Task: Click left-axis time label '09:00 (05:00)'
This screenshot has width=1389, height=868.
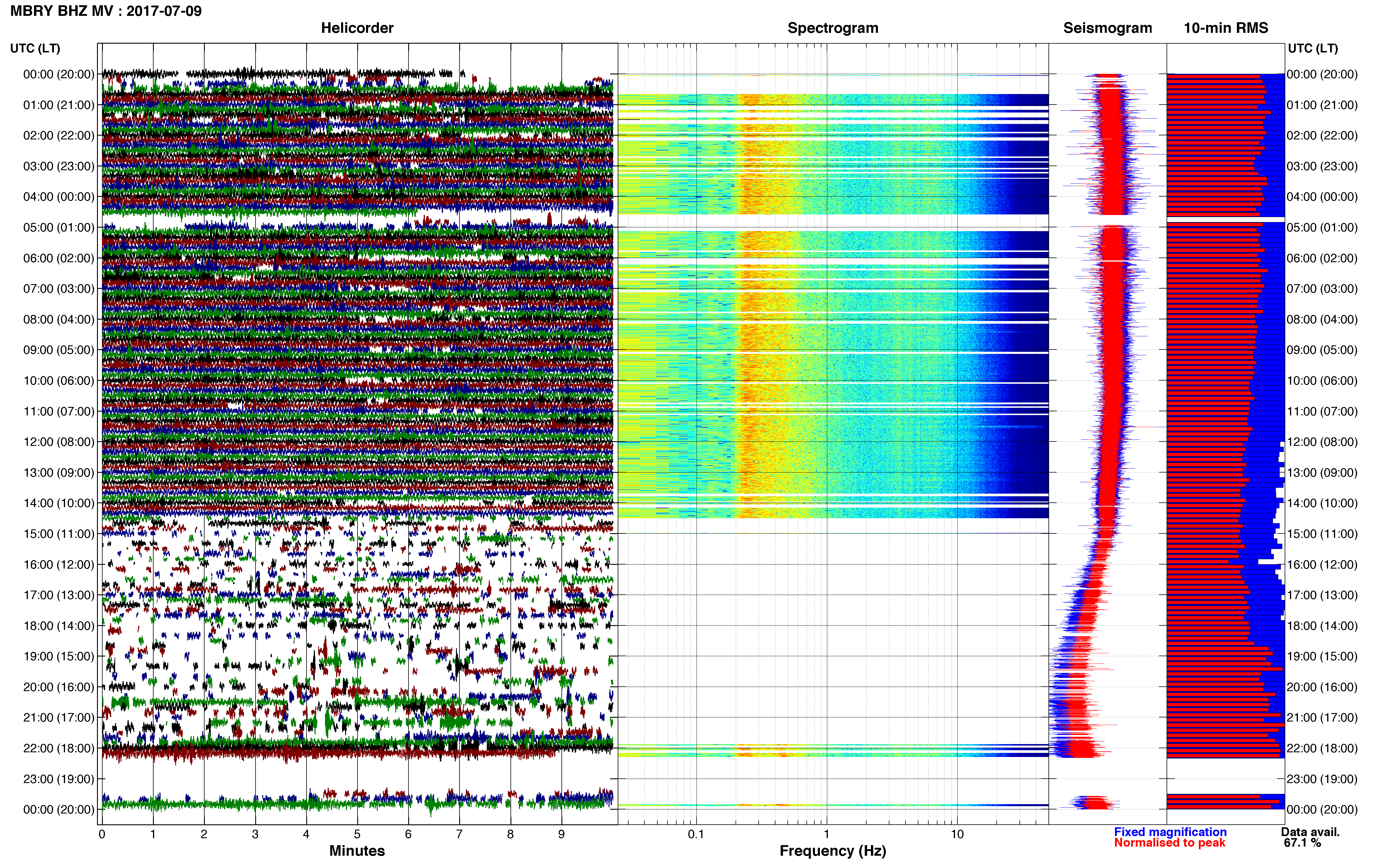Action: click(59, 350)
